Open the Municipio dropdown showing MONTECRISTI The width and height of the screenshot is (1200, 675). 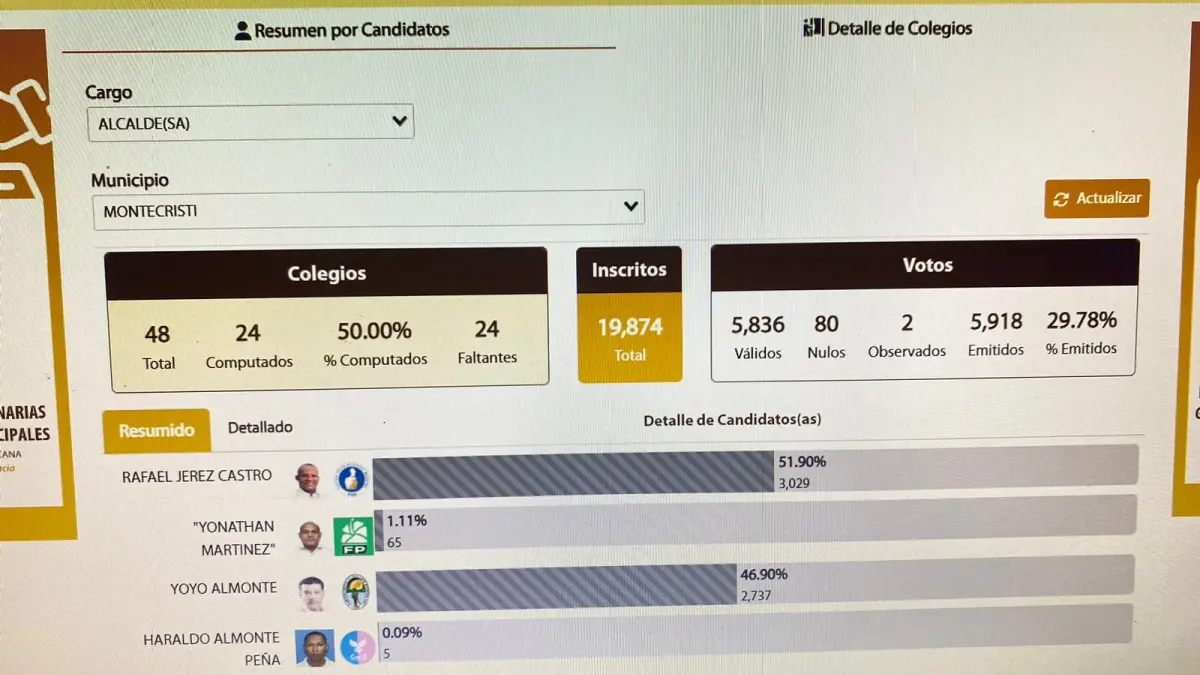tap(368, 210)
